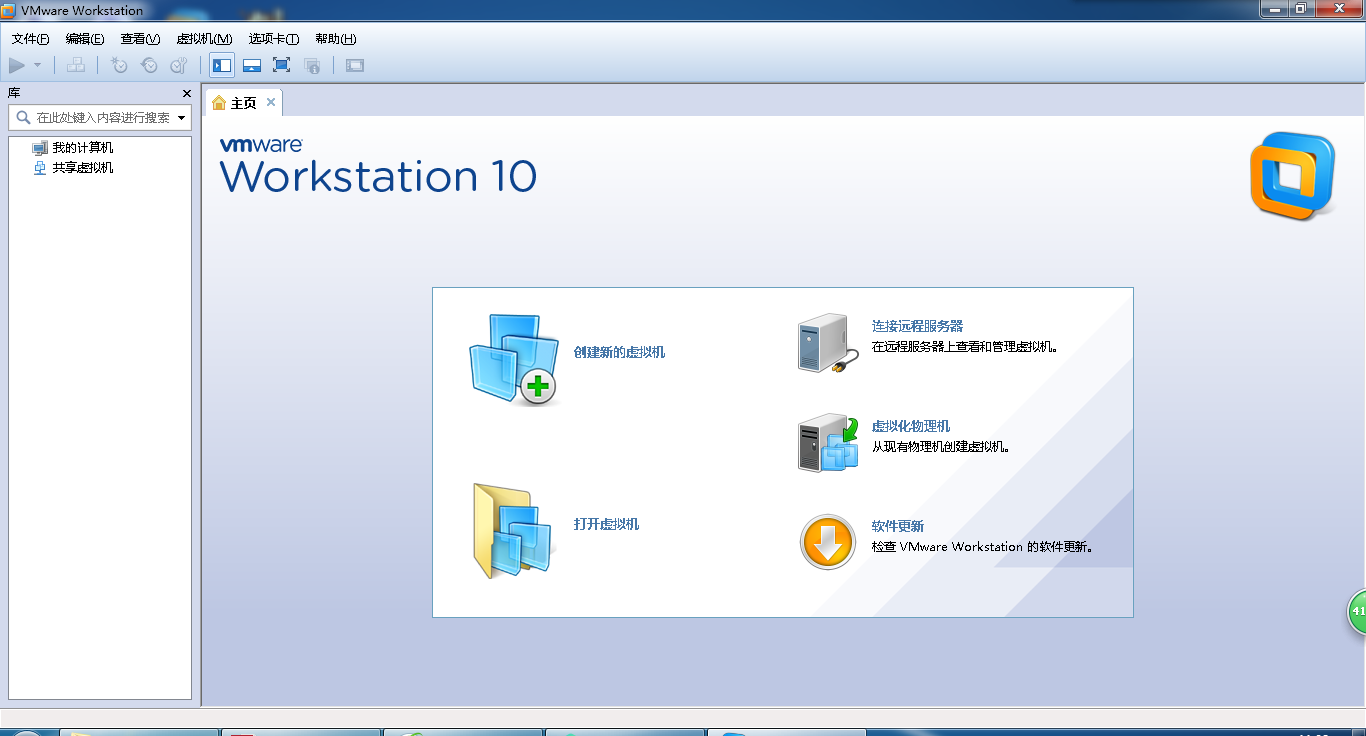Toggle the thumbnail bar view button
This screenshot has height=736, width=1366.
252,66
